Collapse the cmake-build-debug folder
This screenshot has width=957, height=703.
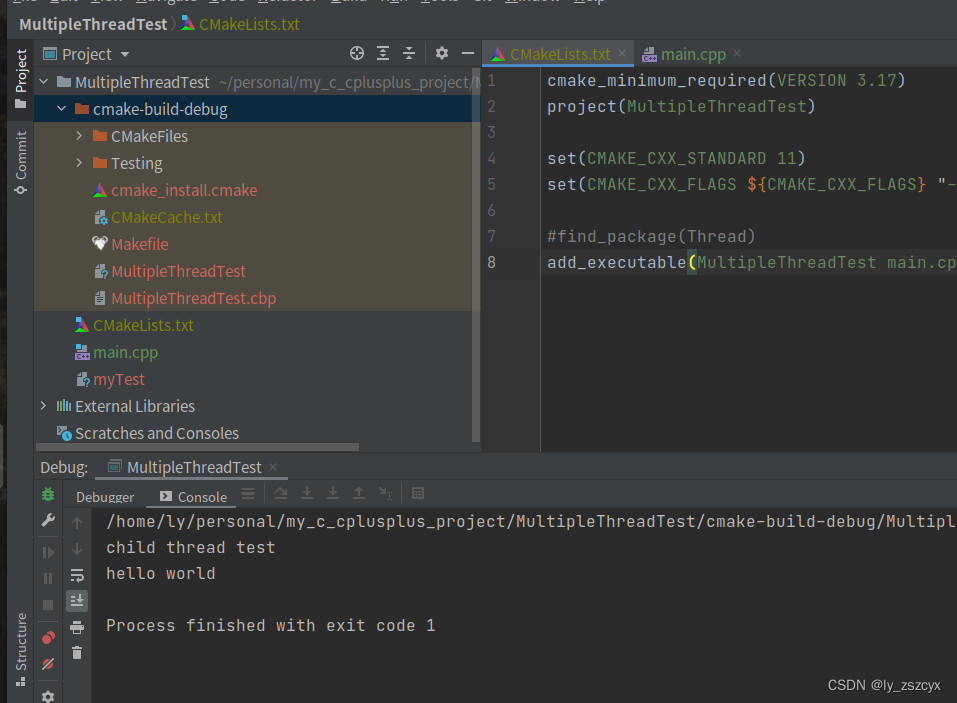click(62, 109)
